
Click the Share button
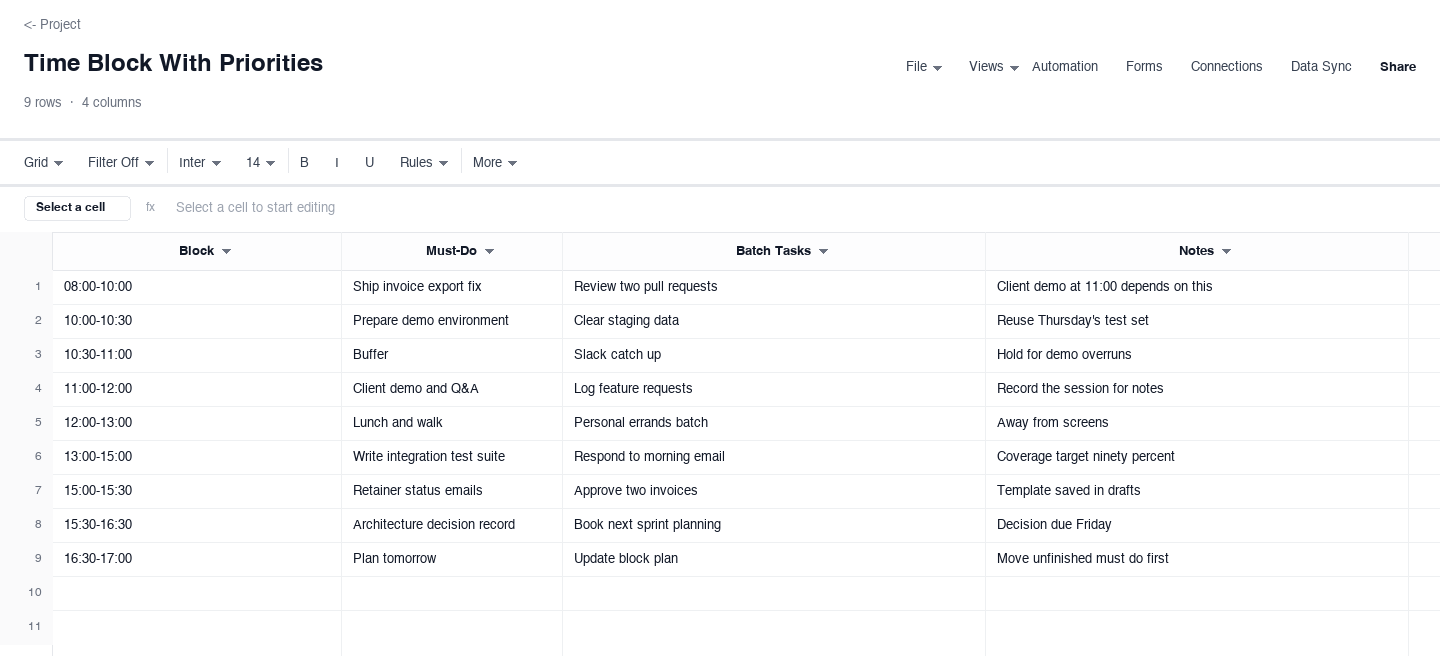click(x=1397, y=67)
